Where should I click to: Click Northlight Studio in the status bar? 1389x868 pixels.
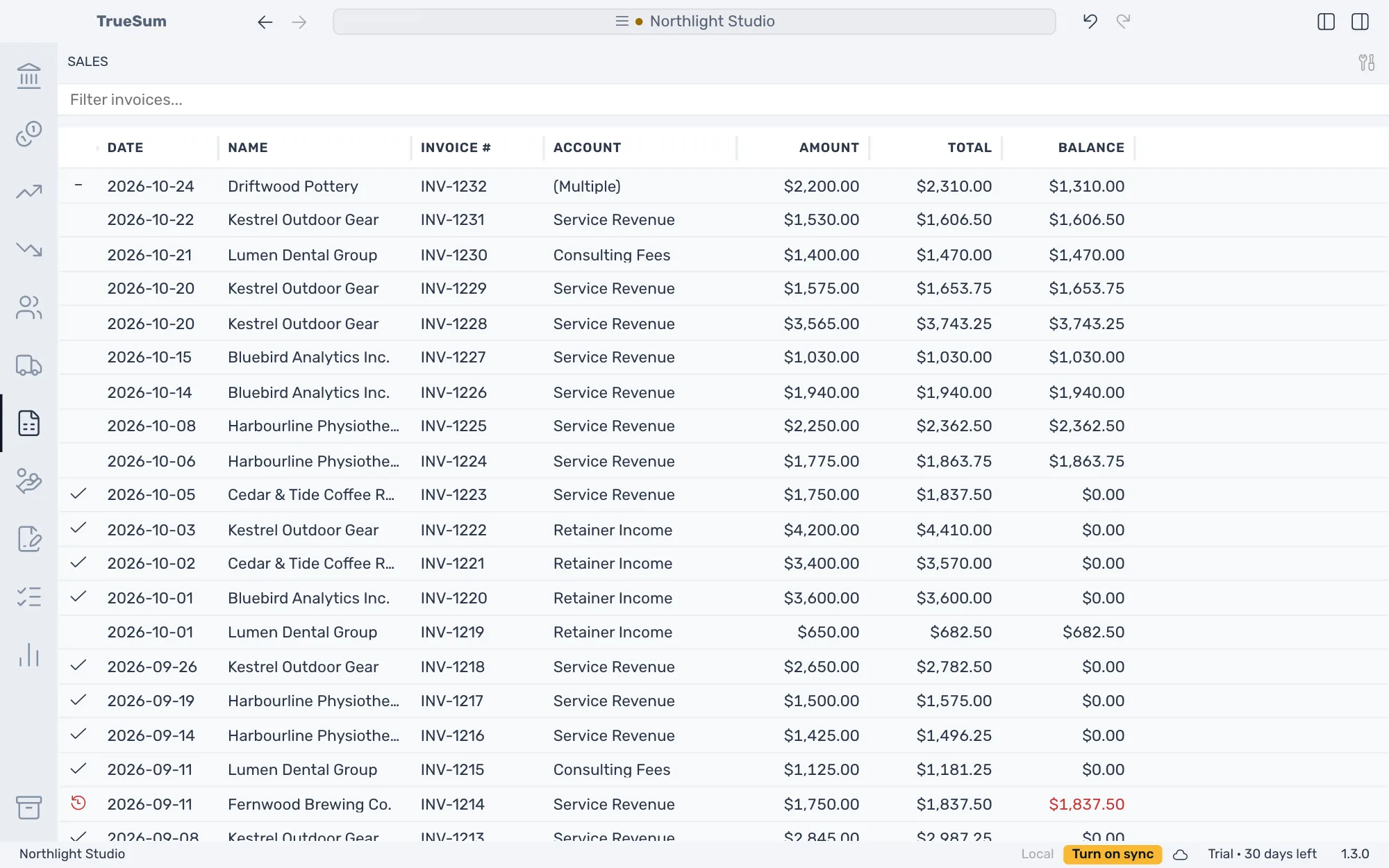pos(72,854)
